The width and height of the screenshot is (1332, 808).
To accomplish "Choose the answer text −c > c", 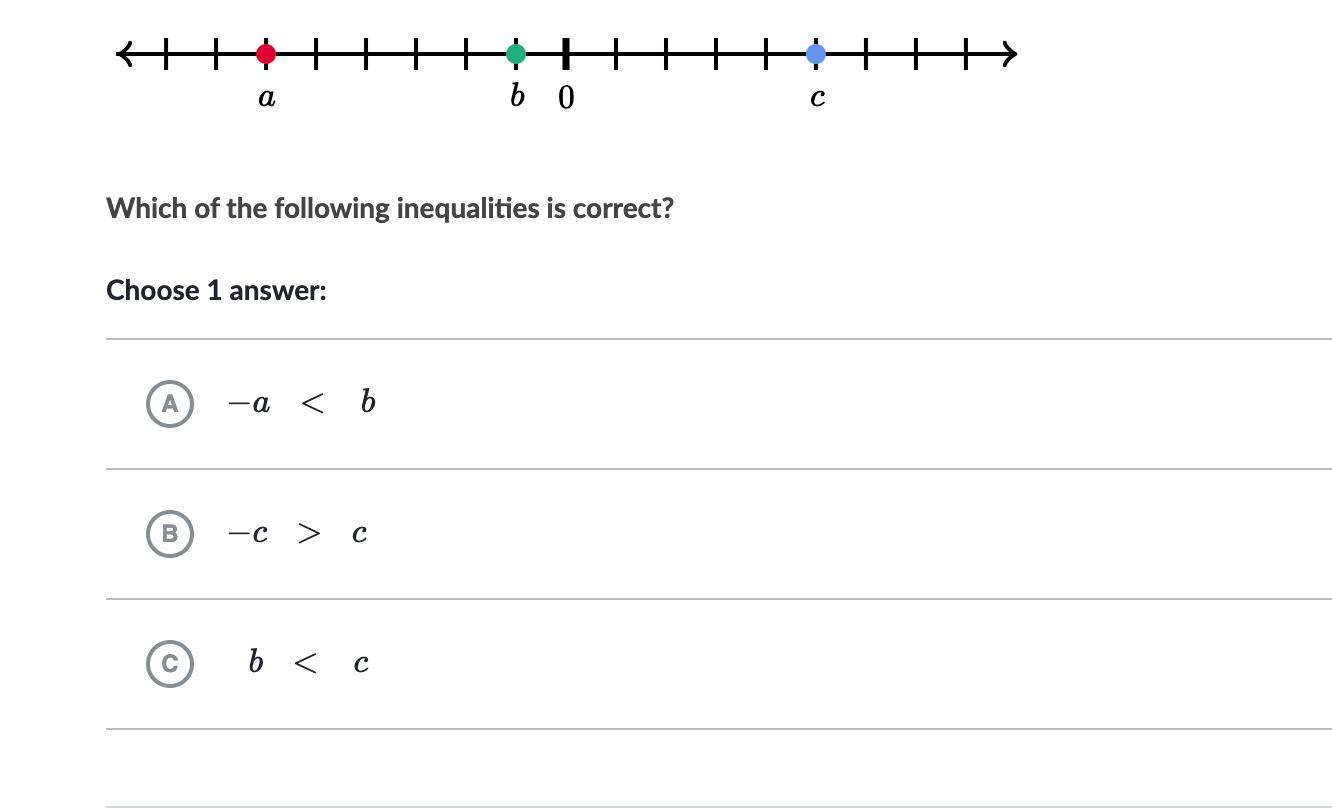I will (x=298, y=534).
